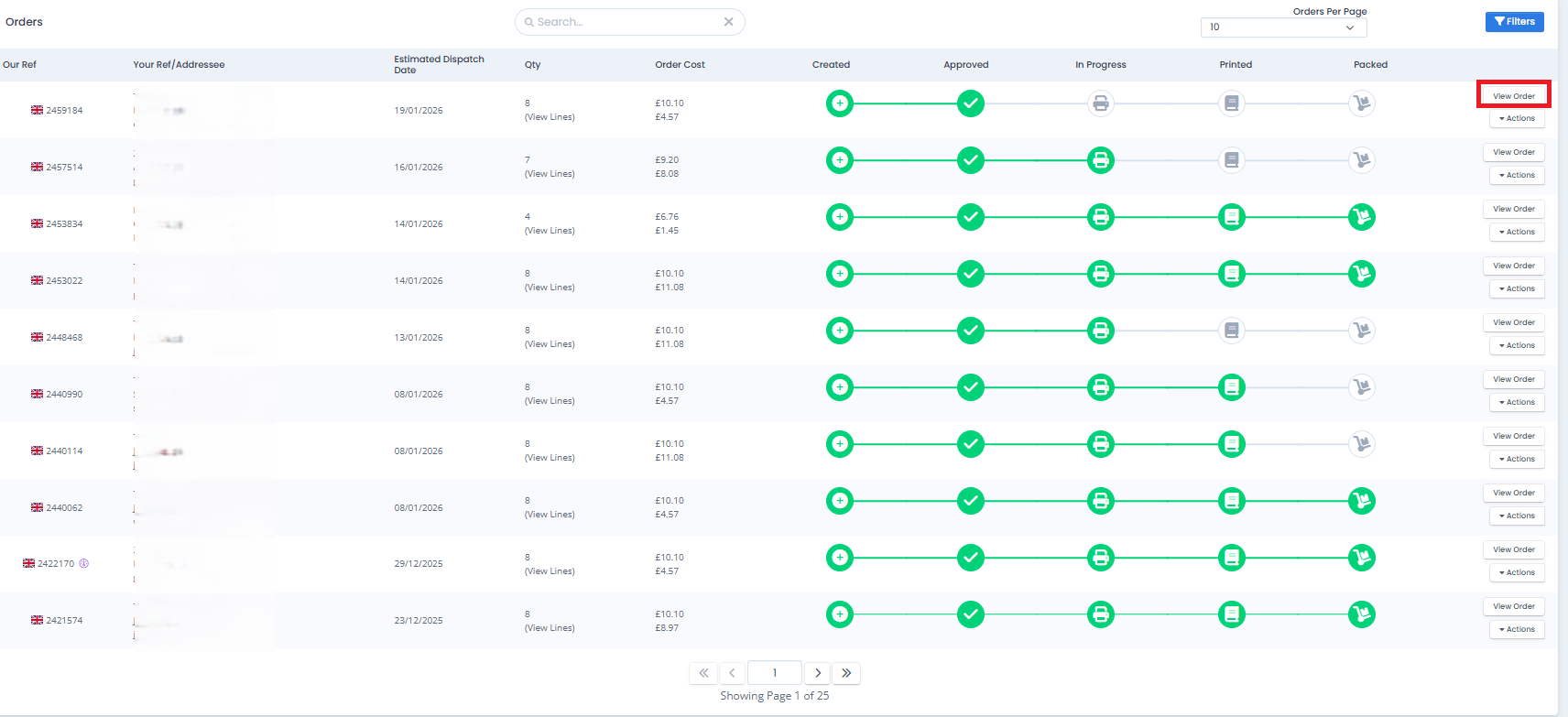This screenshot has width=1568, height=717.
Task: Open the Orders Per Page dropdown
Action: pos(1282,27)
